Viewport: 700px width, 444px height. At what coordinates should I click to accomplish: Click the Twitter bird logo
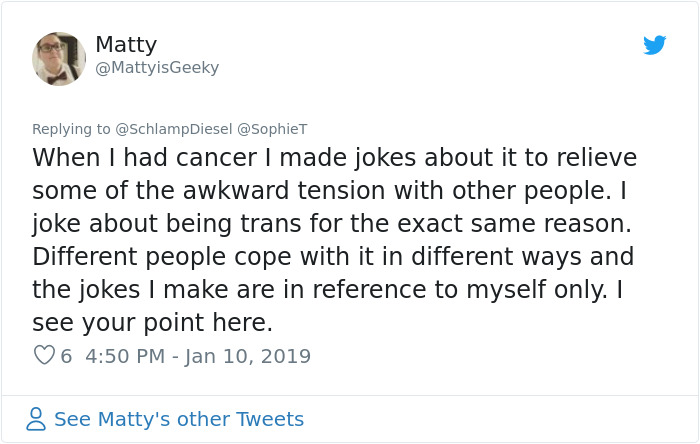(x=655, y=45)
